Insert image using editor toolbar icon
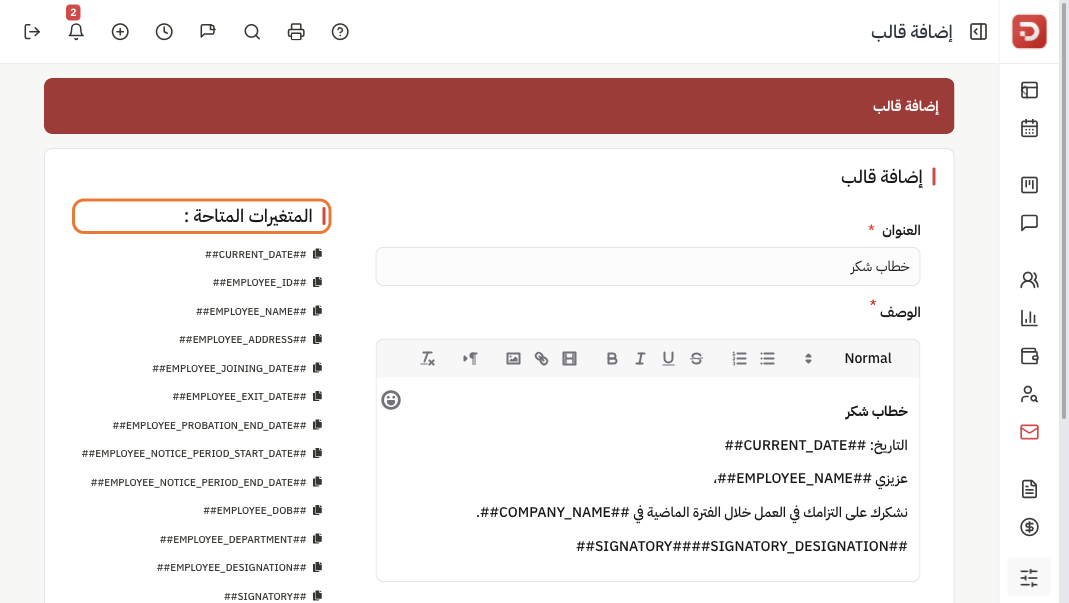Image resolution: width=1069 pixels, height=603 pixels. click(513, 359)
